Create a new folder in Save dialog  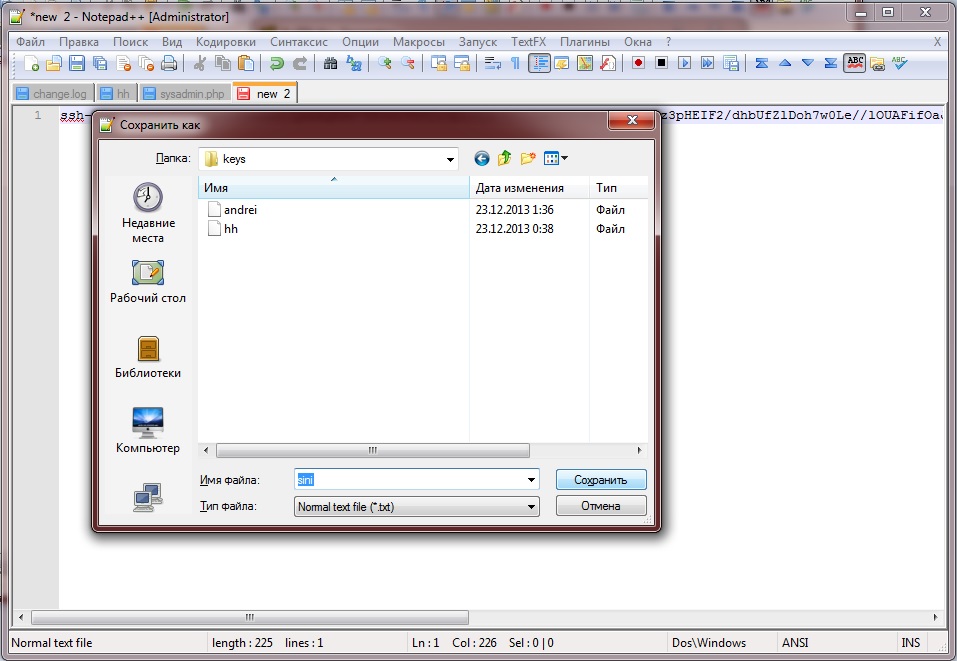pyautogui.click(x=528, y=159)
